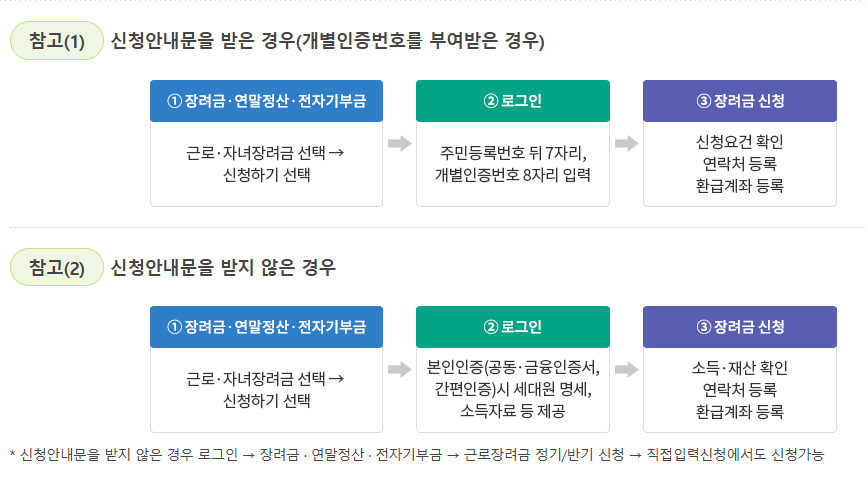Select green 로그인 header in 참고(2)
The image size is (867, 478).
[x=513, y=327]
